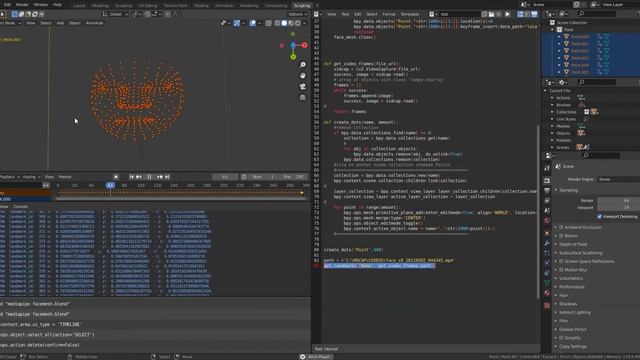Open the Options dropdown in viewport

coord(297,14)
